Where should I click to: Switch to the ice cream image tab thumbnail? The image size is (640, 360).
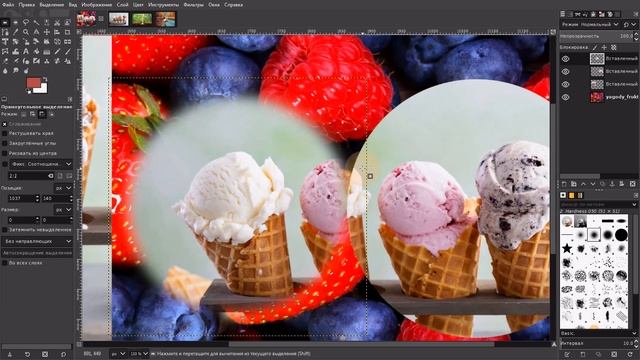118,19
